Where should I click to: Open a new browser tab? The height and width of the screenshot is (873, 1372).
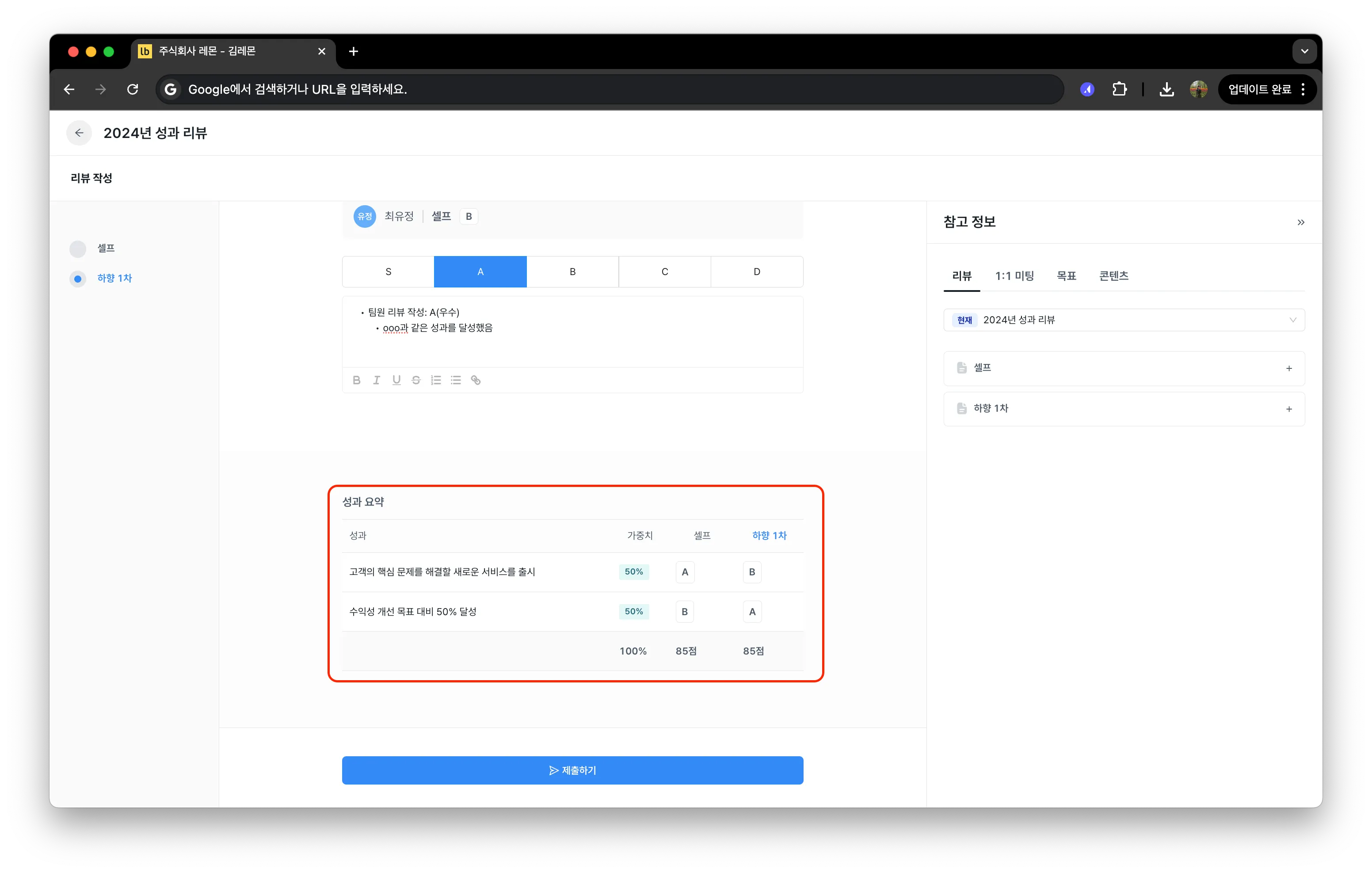coord(353,51)
